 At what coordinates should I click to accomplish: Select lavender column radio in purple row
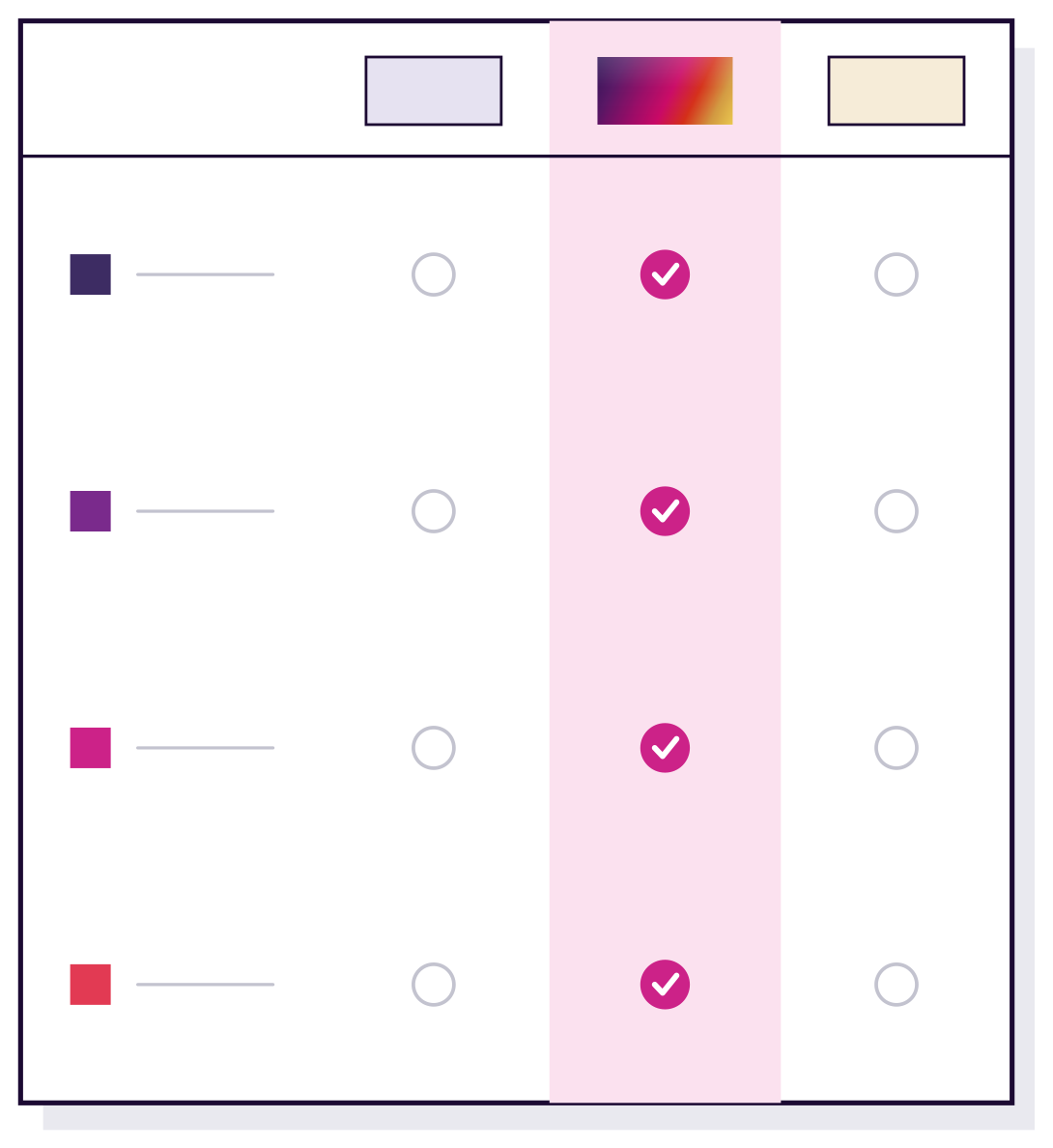[x=434, y=511]
